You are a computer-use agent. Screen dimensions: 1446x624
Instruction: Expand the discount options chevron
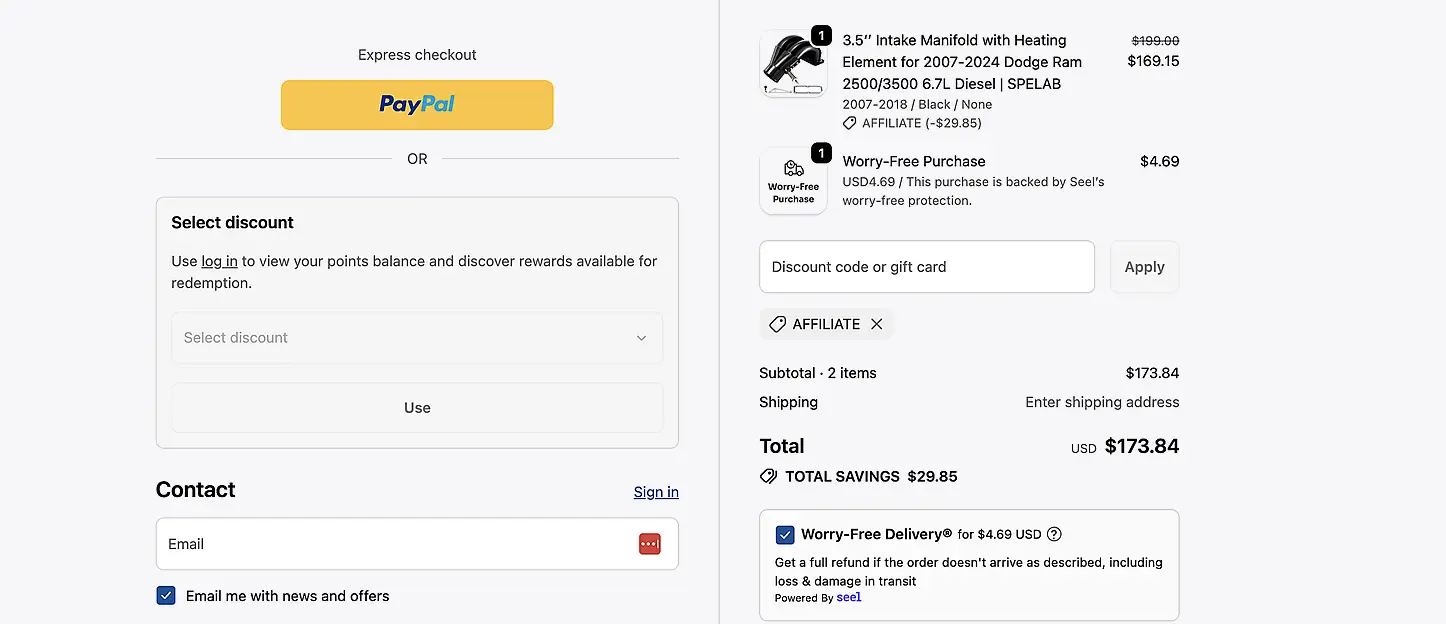641,338
